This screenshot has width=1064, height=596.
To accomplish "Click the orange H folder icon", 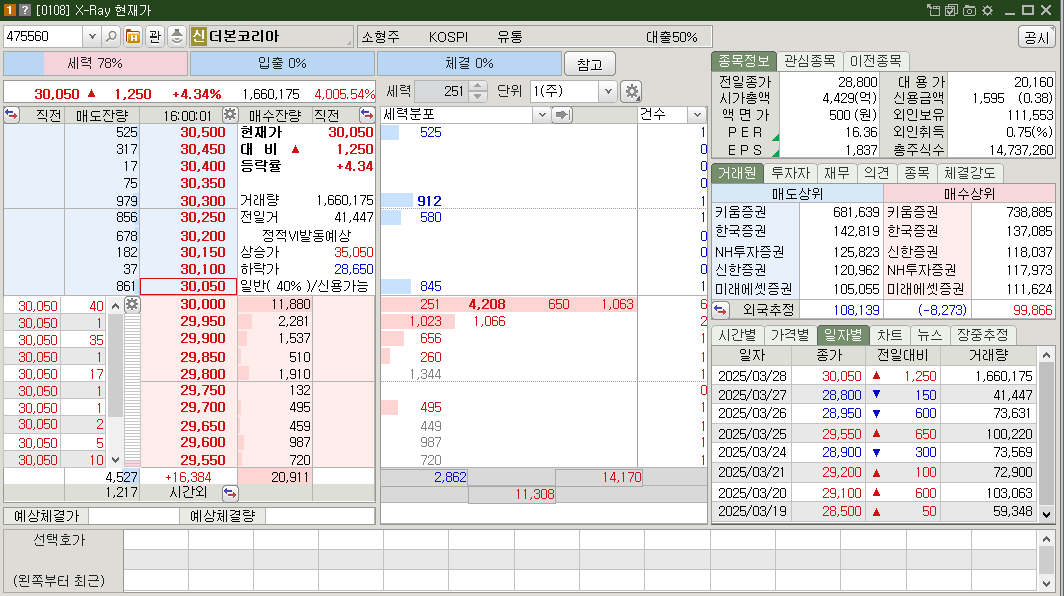I will click(133, 36).
